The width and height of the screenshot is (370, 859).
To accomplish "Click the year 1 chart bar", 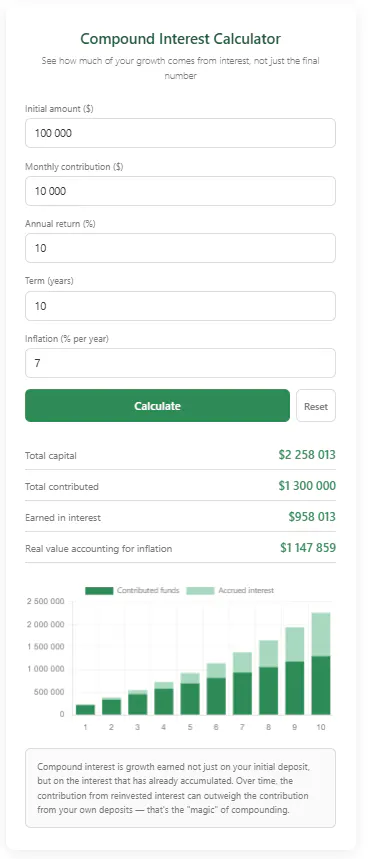I will click(x=85, y=709).
